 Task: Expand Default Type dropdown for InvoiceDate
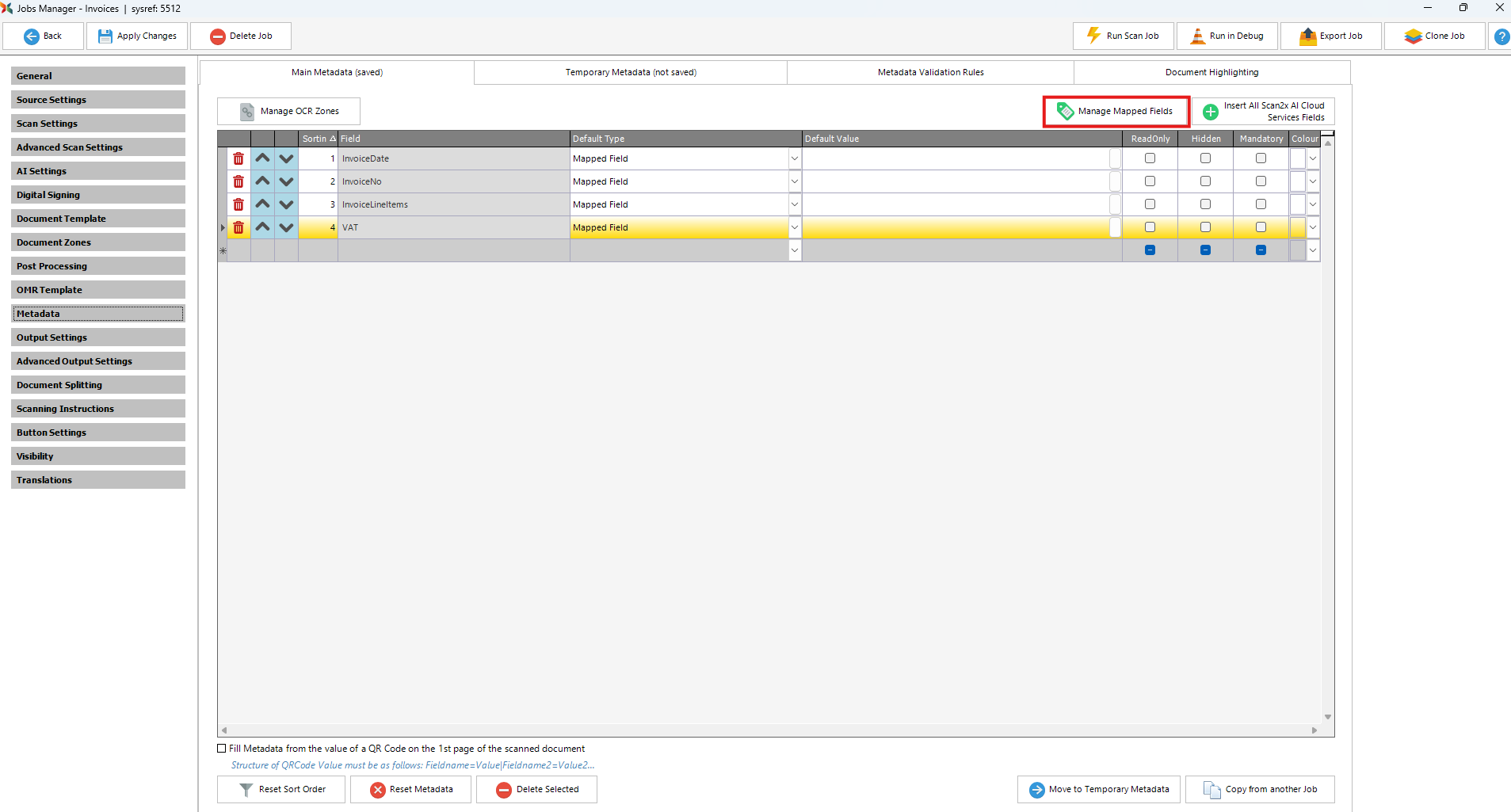tap(794, 158)
